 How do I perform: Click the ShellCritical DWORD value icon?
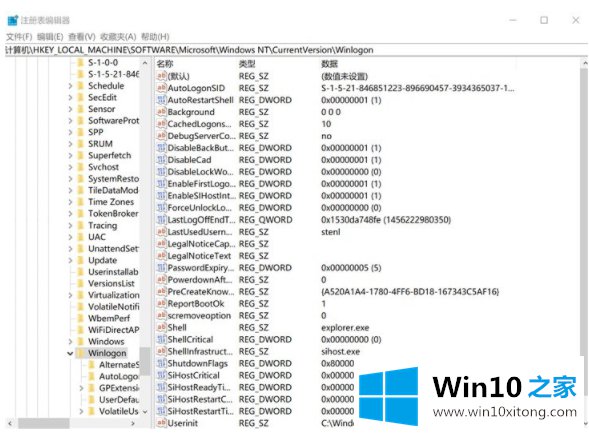tap(161, 340)
